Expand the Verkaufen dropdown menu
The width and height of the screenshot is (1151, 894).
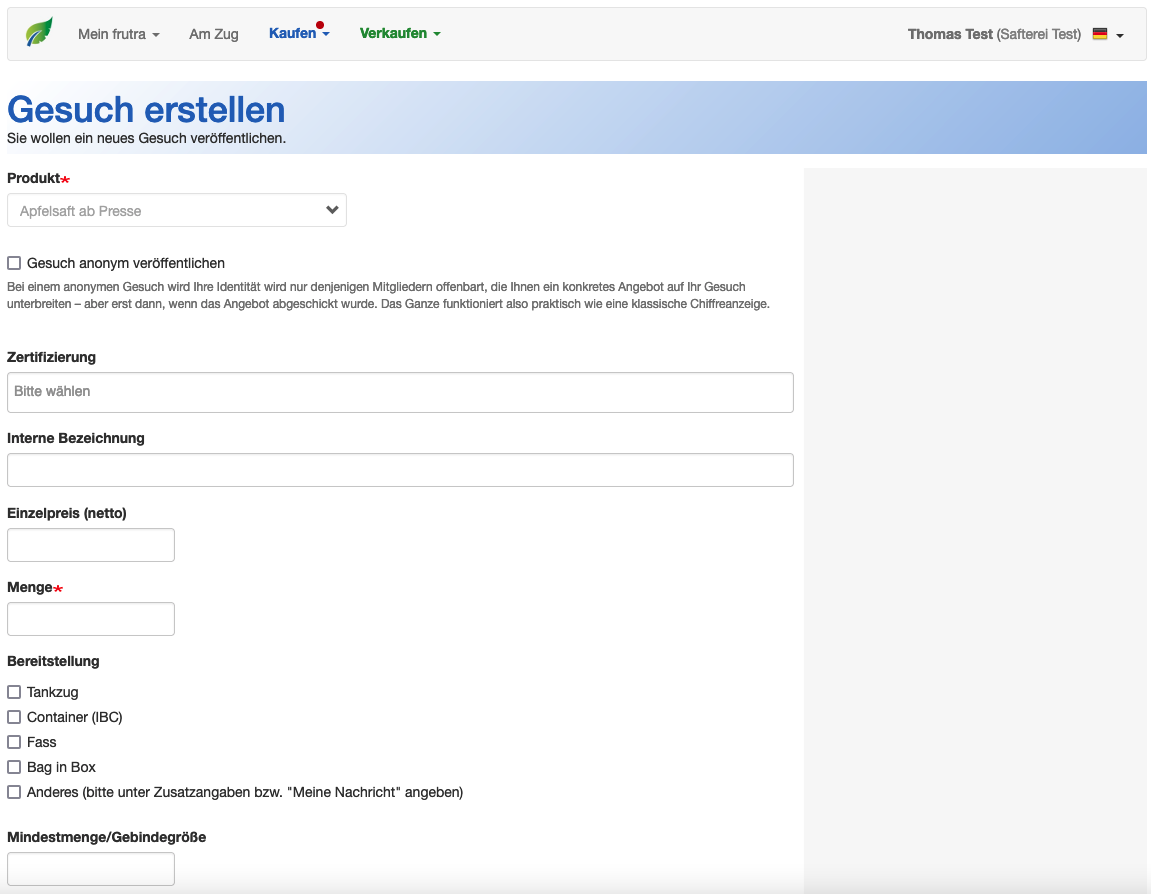click(x=399, y=34)
